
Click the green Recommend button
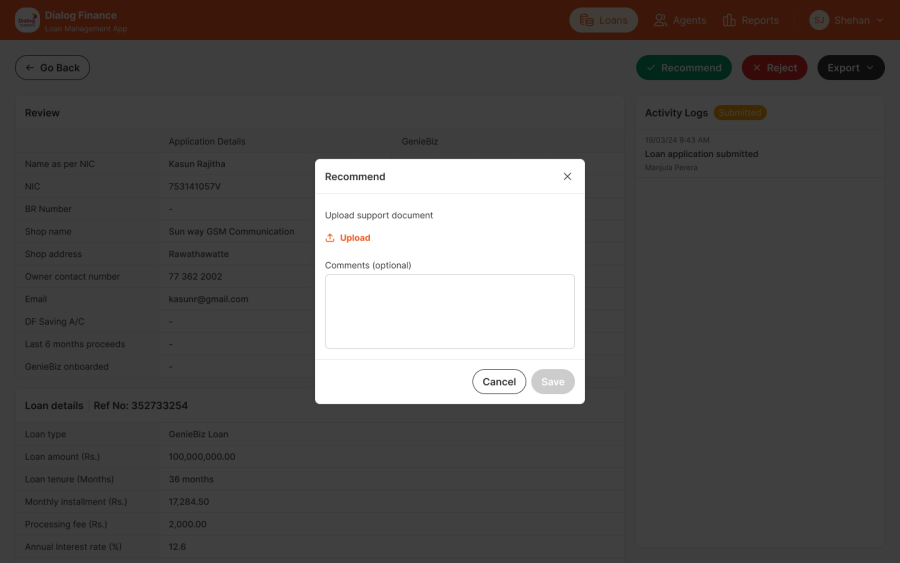click(x=684, y=68)
